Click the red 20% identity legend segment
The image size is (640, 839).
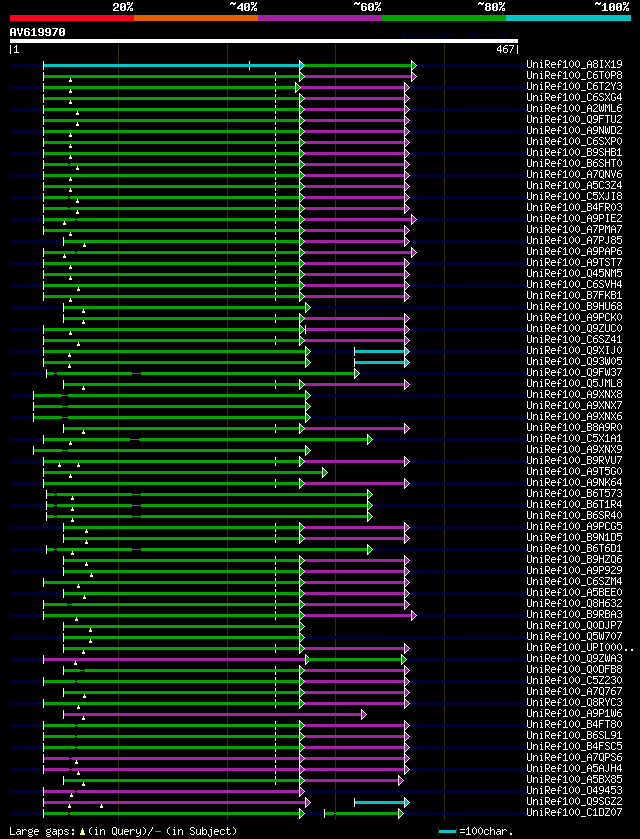click(72, 18)
